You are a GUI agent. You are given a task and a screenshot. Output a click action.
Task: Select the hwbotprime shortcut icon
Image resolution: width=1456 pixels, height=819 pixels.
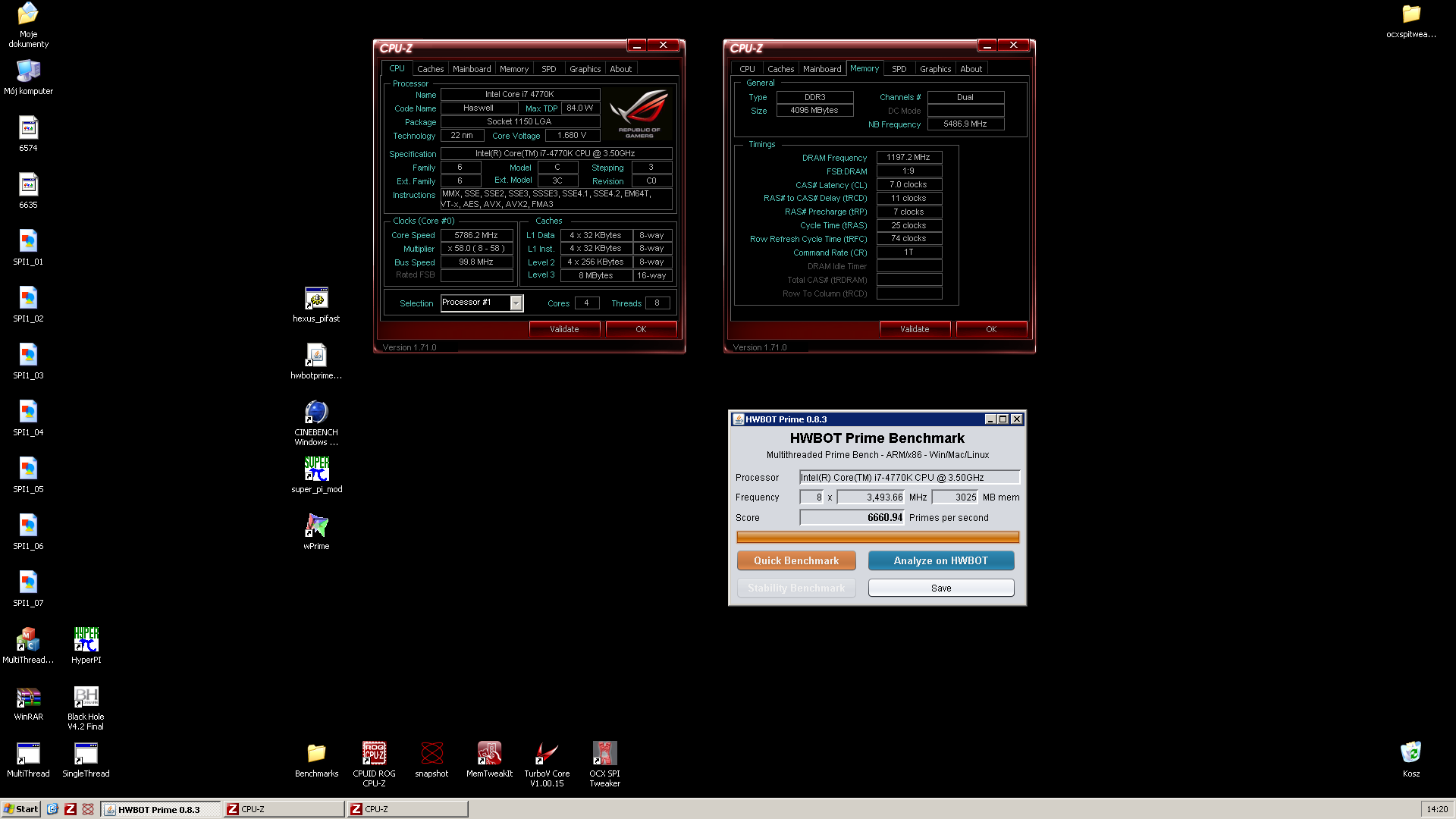click(x=316, y=362)
